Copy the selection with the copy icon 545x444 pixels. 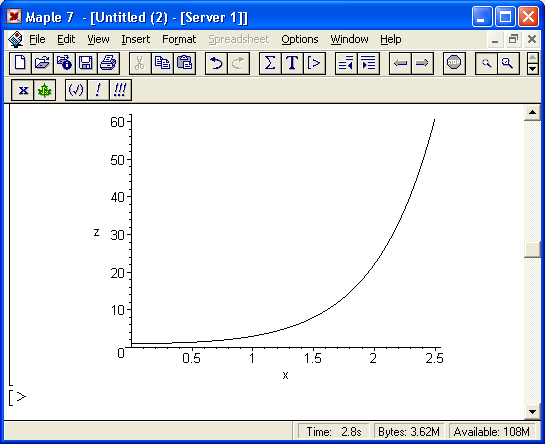point(162,63)
